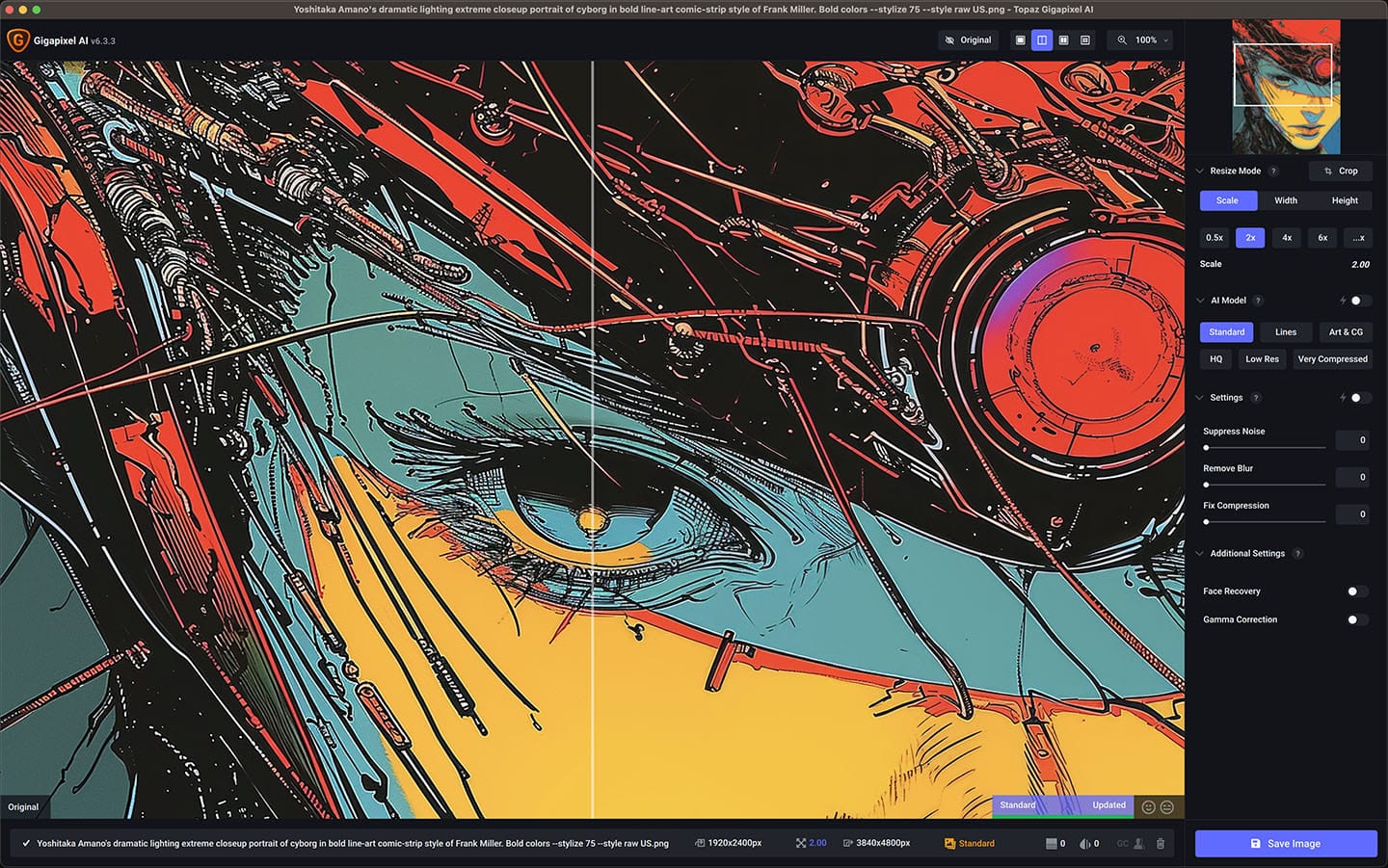
Task: Click the original size icon in file row
Action: (700, 844)
